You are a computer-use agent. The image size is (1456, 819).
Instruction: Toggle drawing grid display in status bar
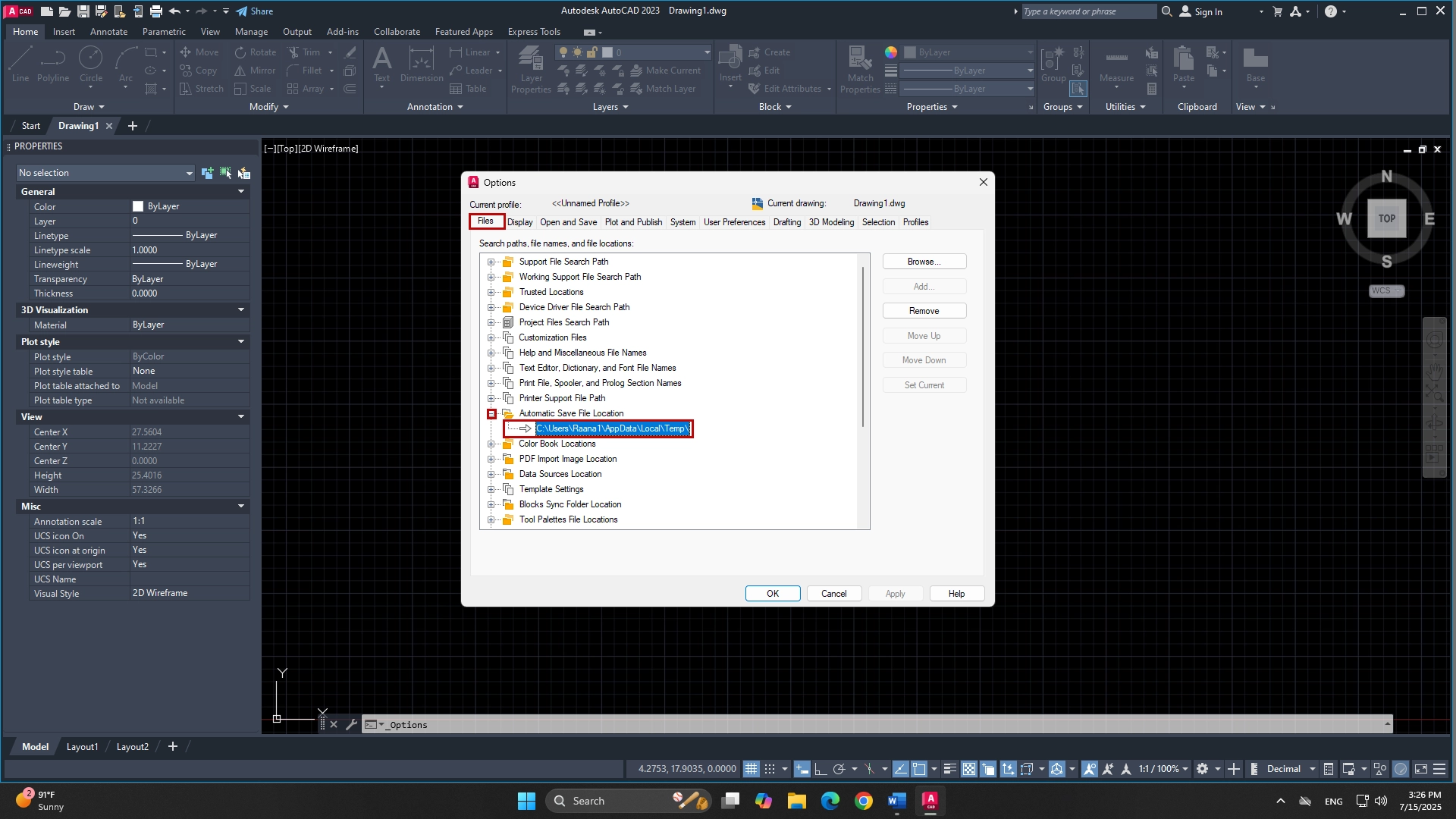click(751, 769)
